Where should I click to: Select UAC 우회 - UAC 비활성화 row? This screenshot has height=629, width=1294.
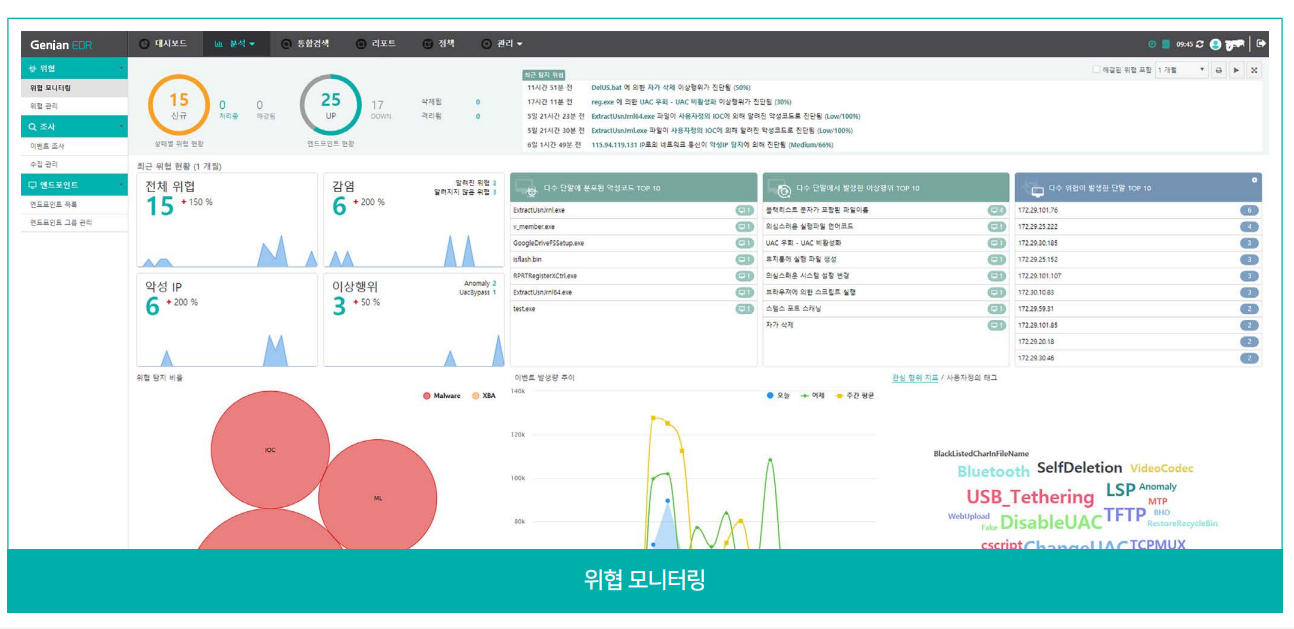point(885,243)
